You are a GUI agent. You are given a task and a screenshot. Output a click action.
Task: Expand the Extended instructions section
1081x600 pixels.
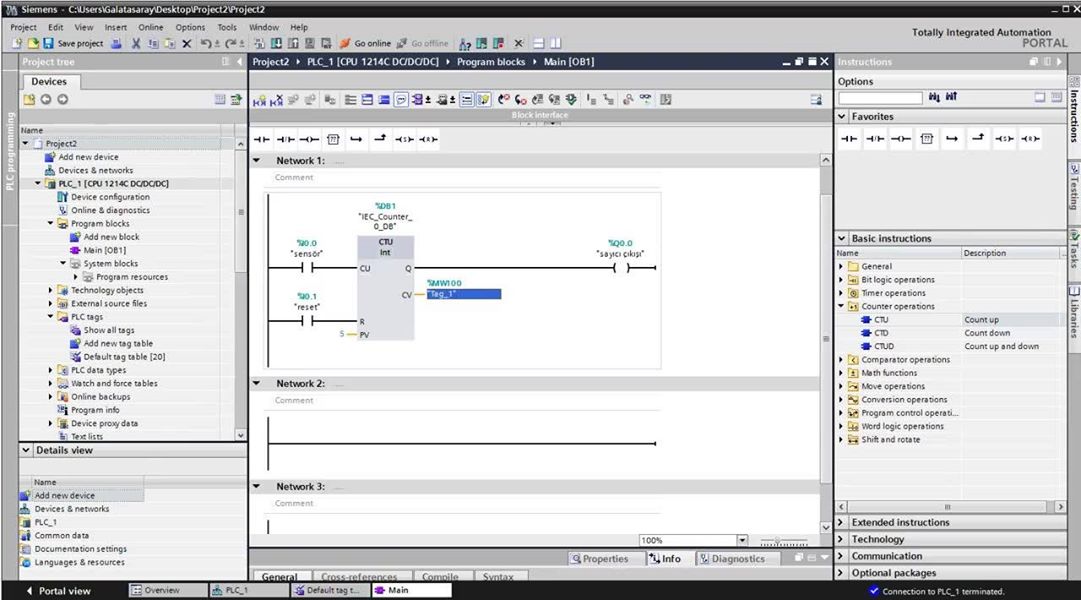pos(841,522)
